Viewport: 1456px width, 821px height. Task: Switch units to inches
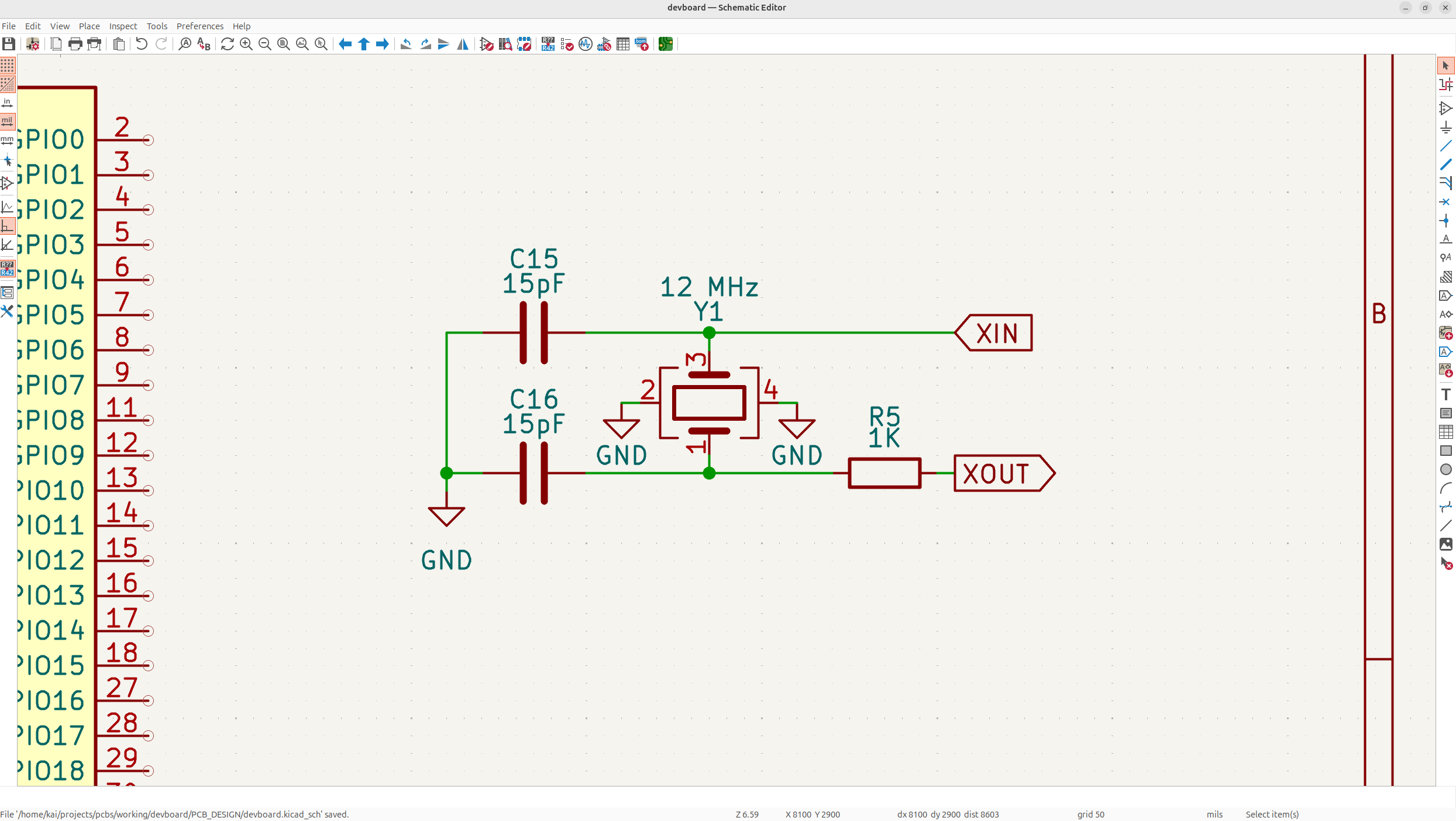pyautogui.click(x=8, y=103)
